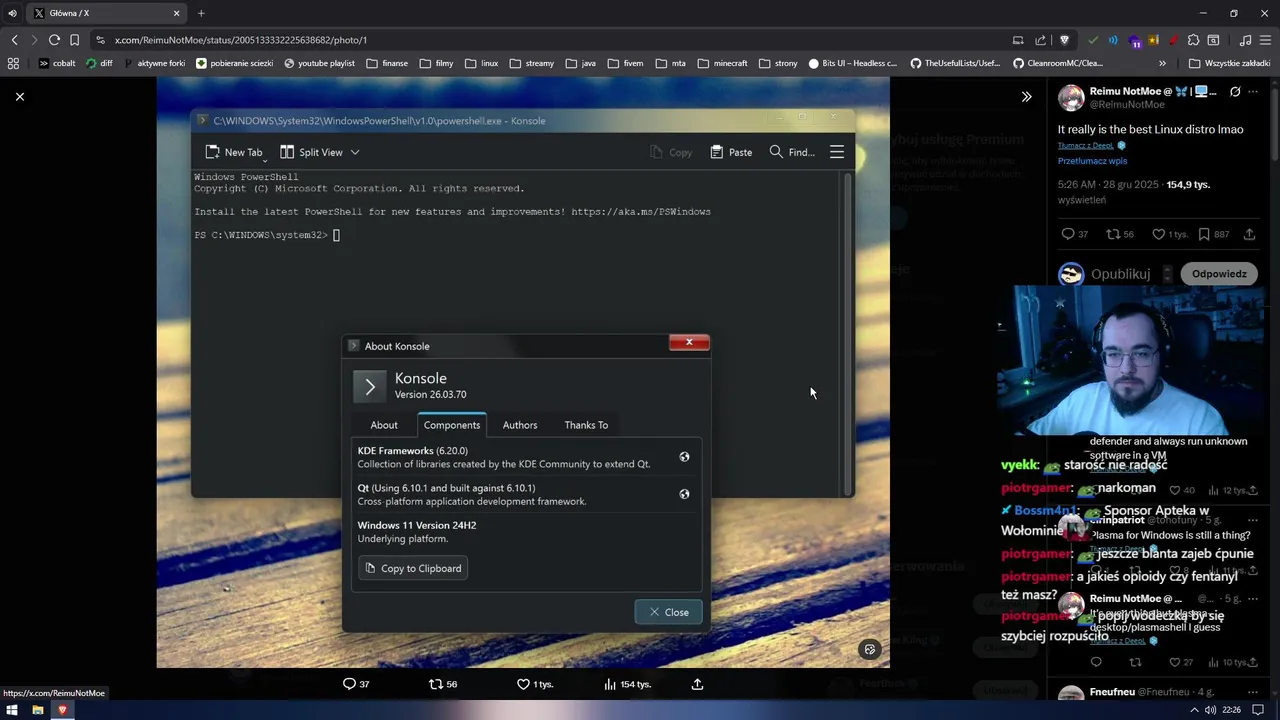The width and height of the screenshot is (1280, 720).
Task: Click the Close button in About Konsole
Action: [668, 612]
